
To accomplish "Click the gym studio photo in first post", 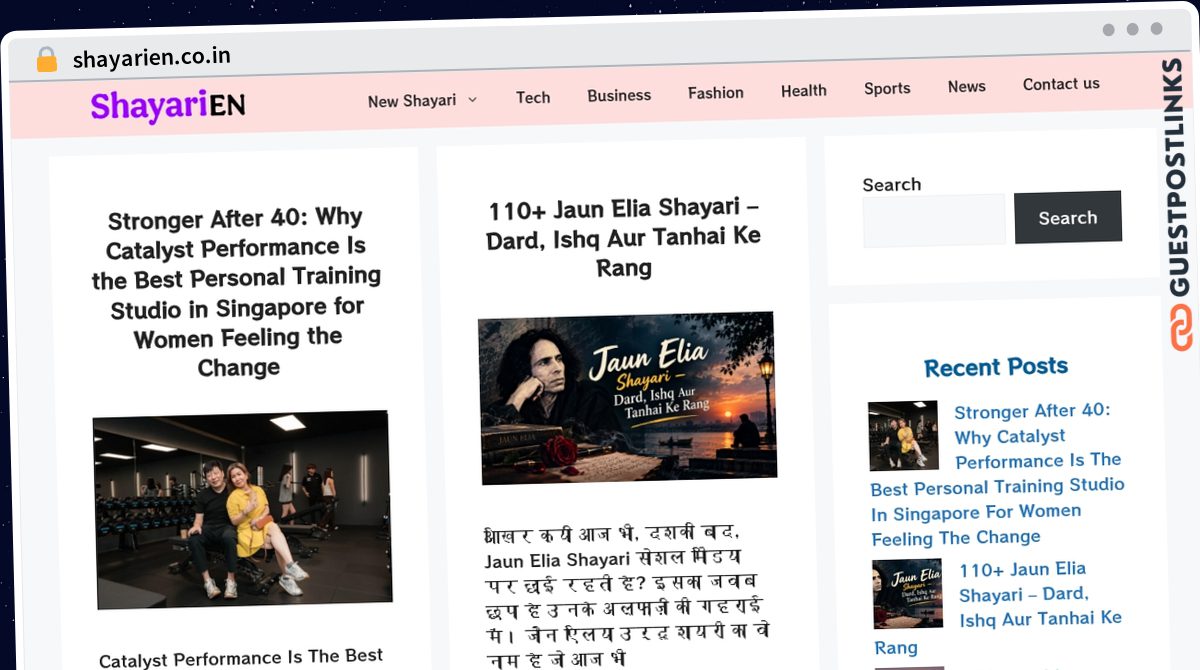I will point(242,508).
